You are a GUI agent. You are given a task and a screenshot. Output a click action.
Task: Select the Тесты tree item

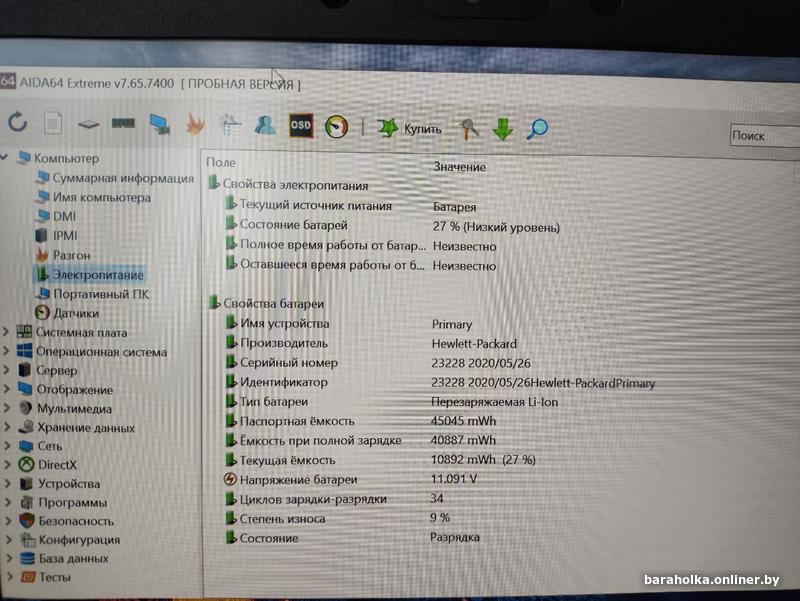click(46, 577)
